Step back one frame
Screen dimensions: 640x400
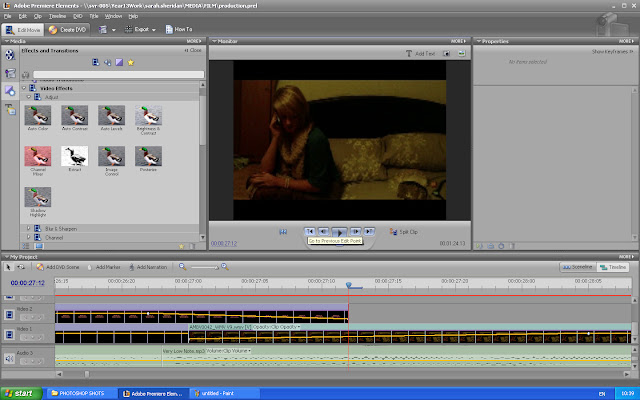pyautogui.click(x=323, y=231)
